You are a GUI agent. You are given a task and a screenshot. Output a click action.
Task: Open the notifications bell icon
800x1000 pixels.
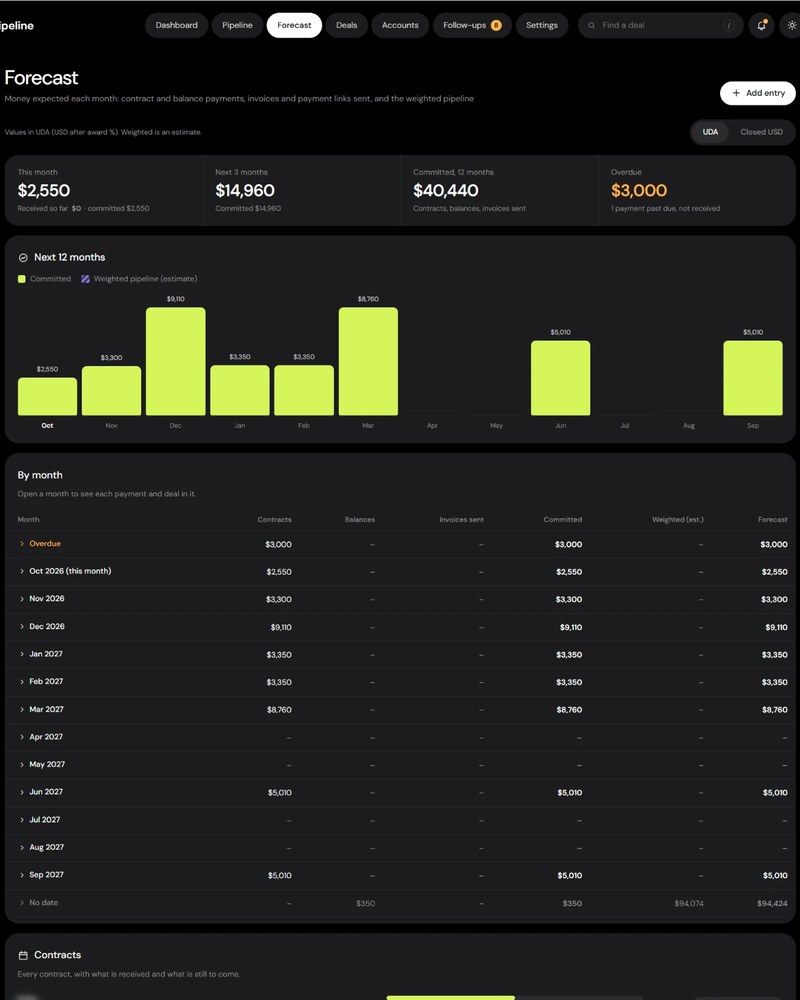(x=761, y=26)
